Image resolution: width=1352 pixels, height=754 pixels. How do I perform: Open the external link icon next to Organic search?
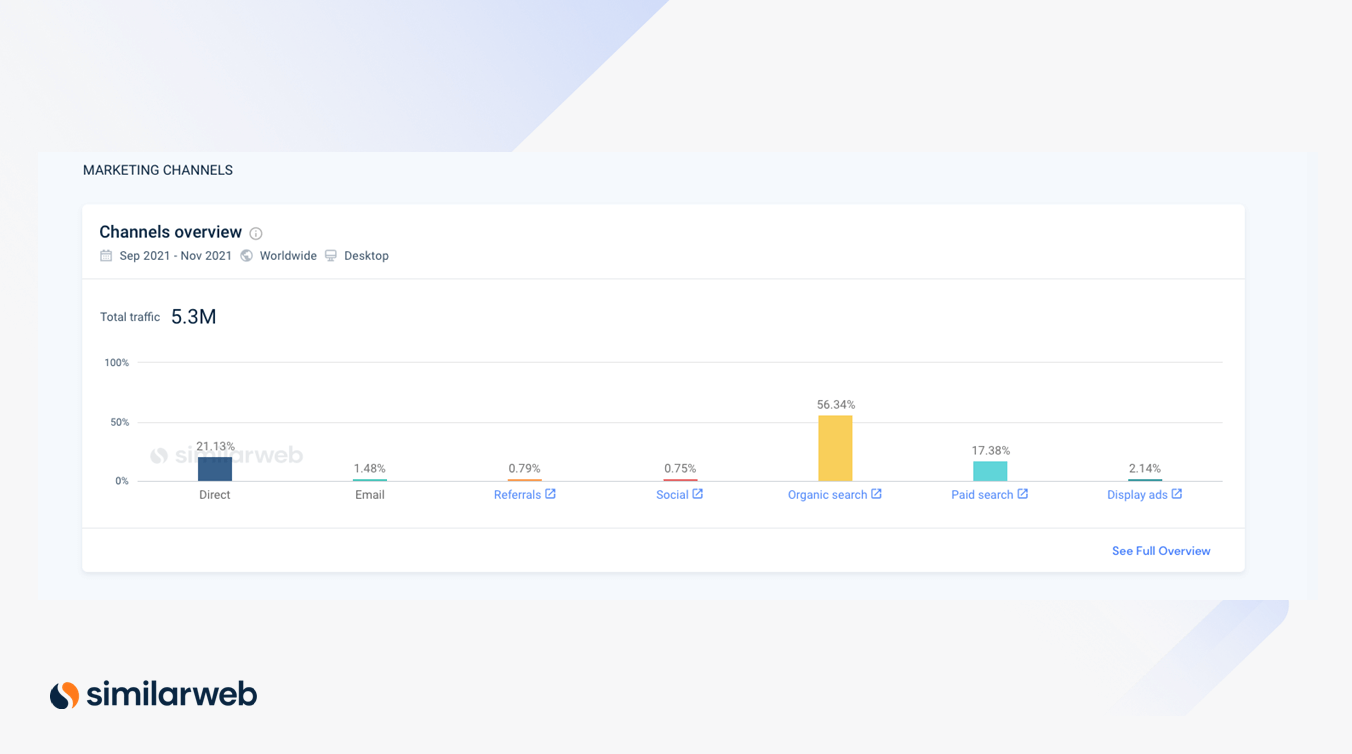tap(875, 494)
